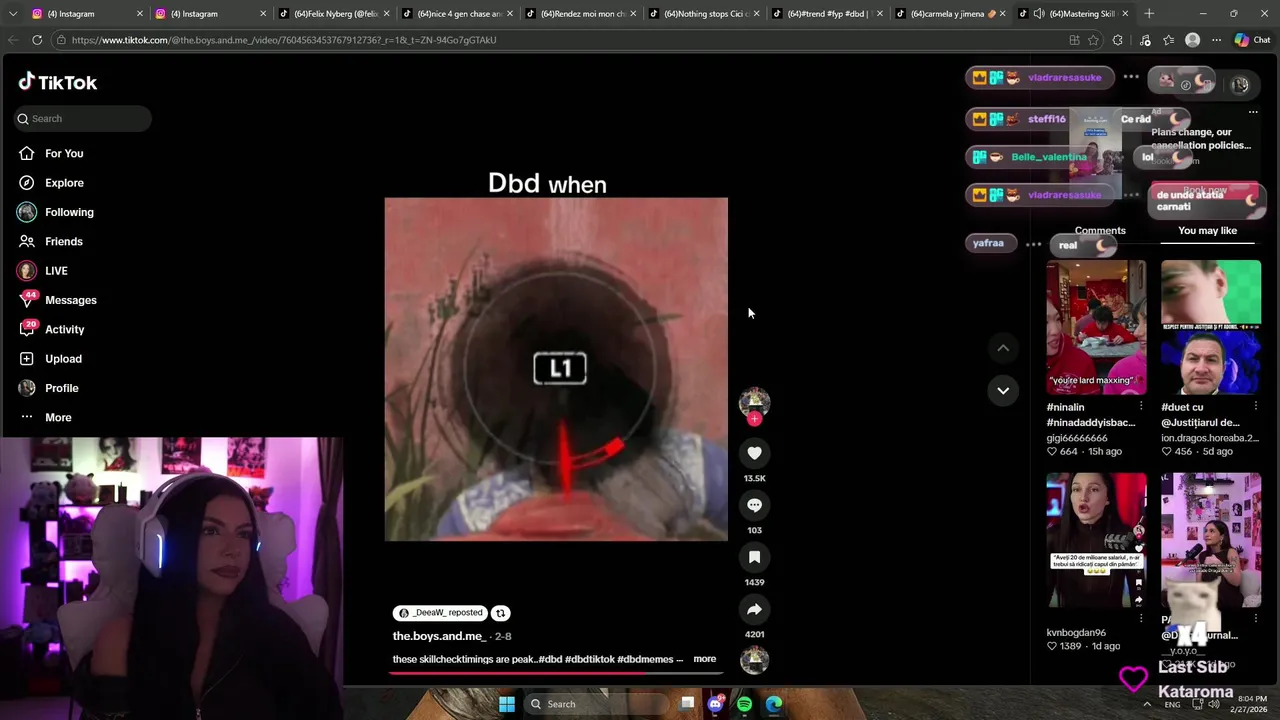Viewport: 1280px width, 720px height.
Task: Open the browser profile avatar
Action: coord(1192,40)
